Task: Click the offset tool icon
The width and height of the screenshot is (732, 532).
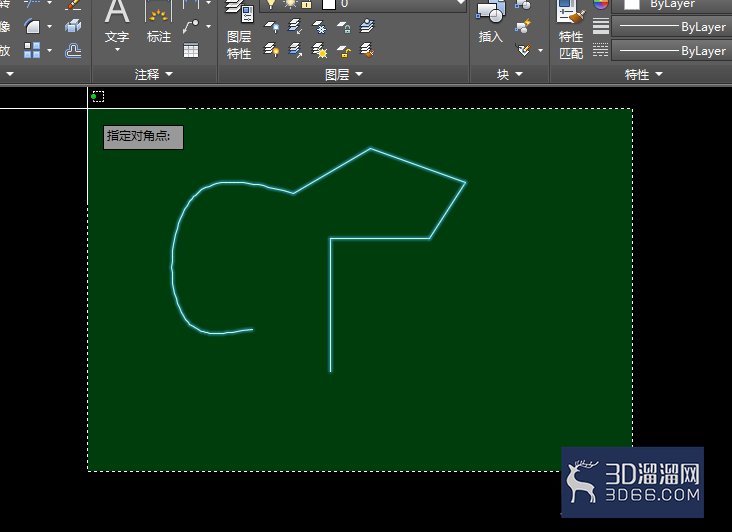Action: 73,50
